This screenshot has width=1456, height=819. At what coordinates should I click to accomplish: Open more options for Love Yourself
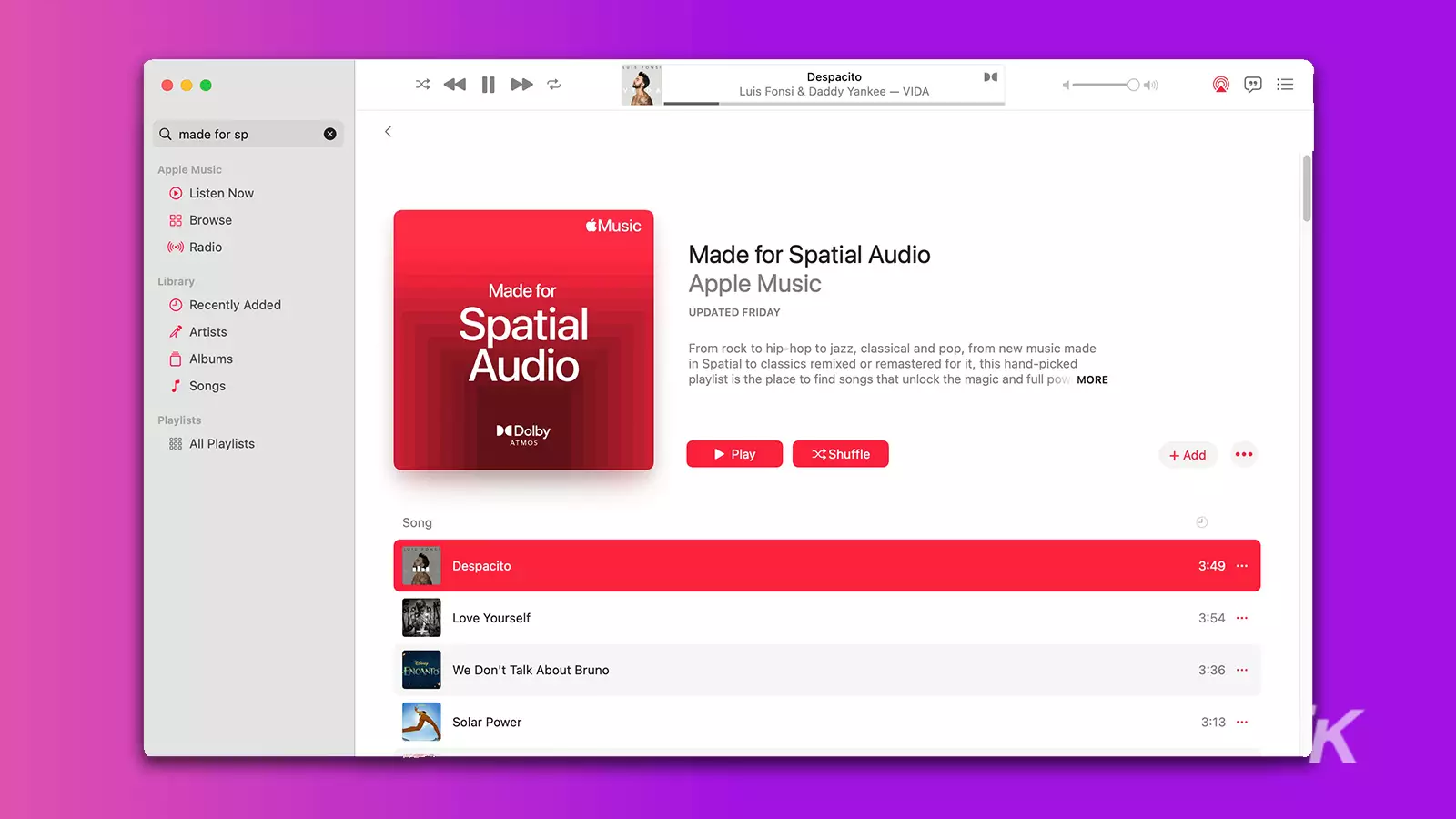[x=1242, y=618]
